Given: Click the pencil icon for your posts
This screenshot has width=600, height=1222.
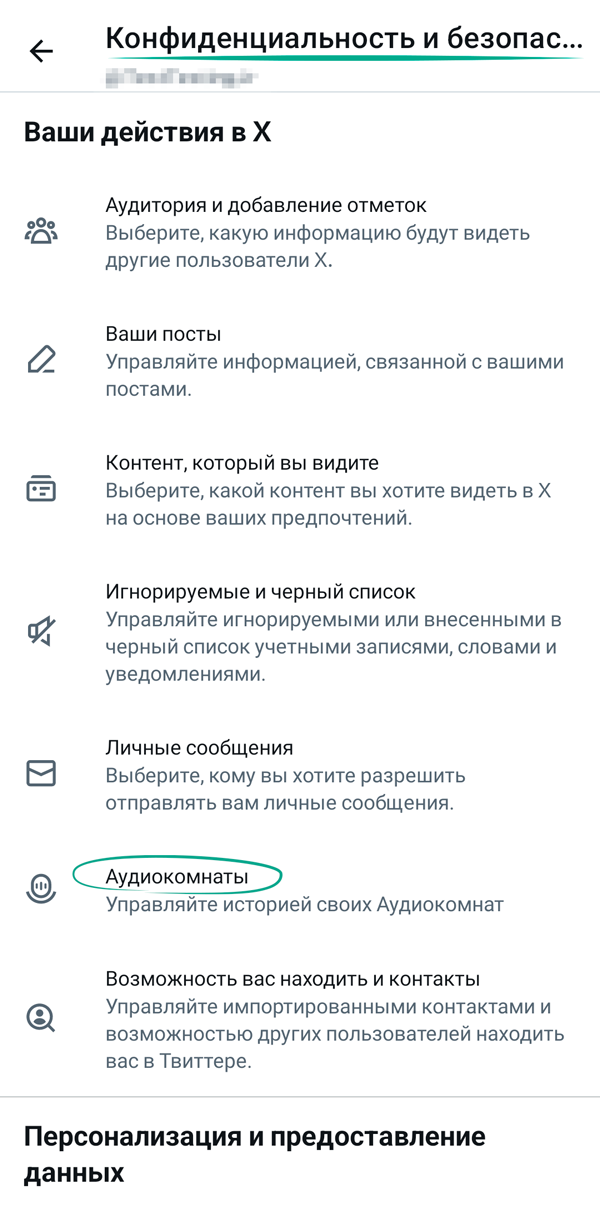Looking at the screenshot, I should click(41, 360).
